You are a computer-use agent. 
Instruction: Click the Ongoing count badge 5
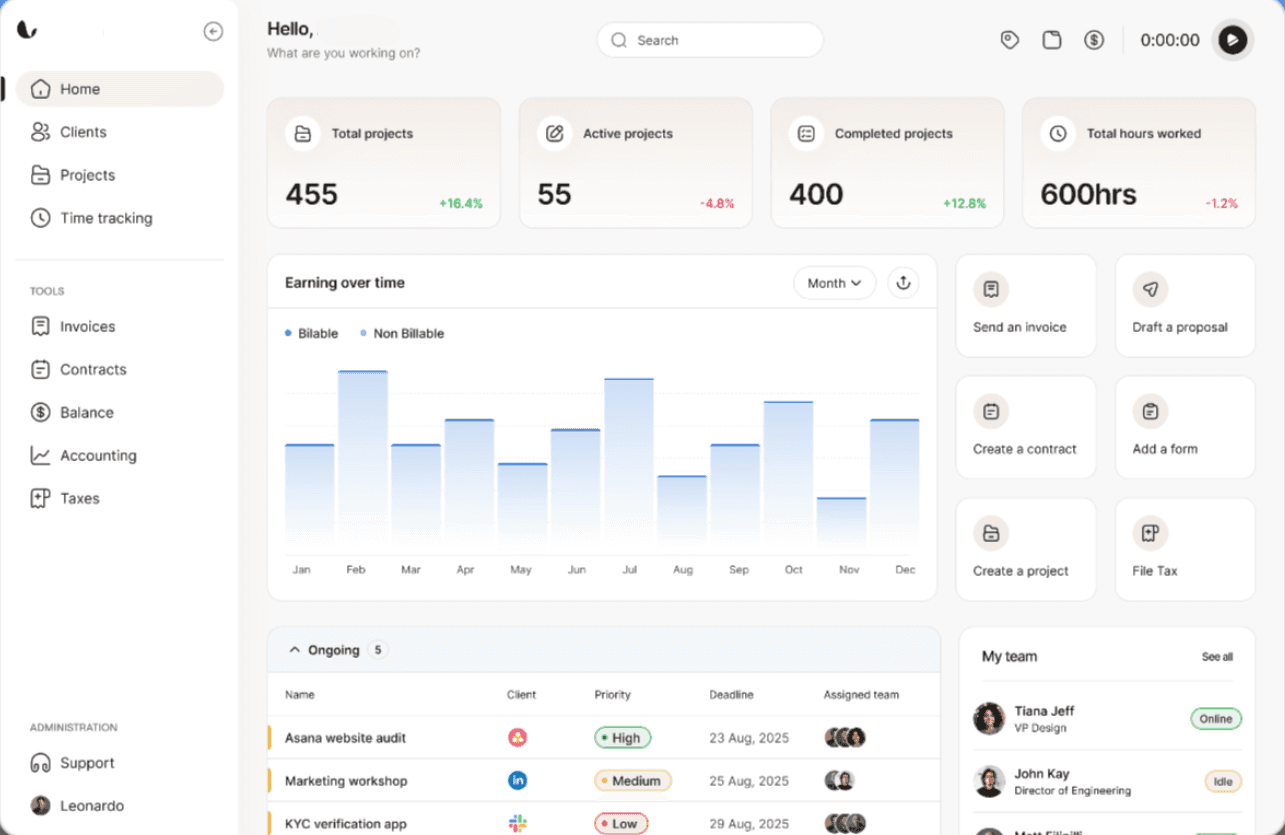tap(378, 650)
